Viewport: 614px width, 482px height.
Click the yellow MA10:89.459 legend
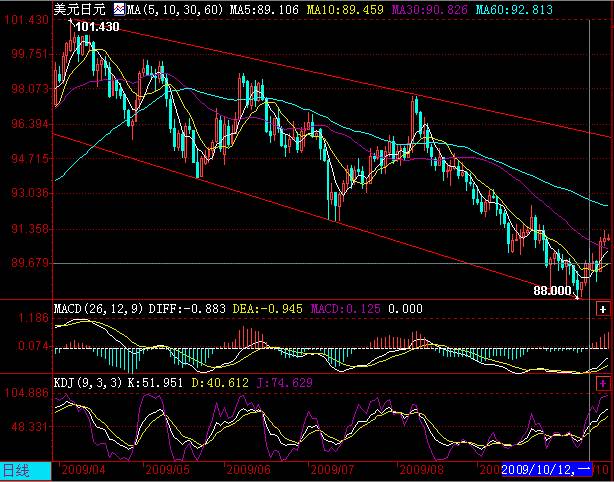pos(335,8)
